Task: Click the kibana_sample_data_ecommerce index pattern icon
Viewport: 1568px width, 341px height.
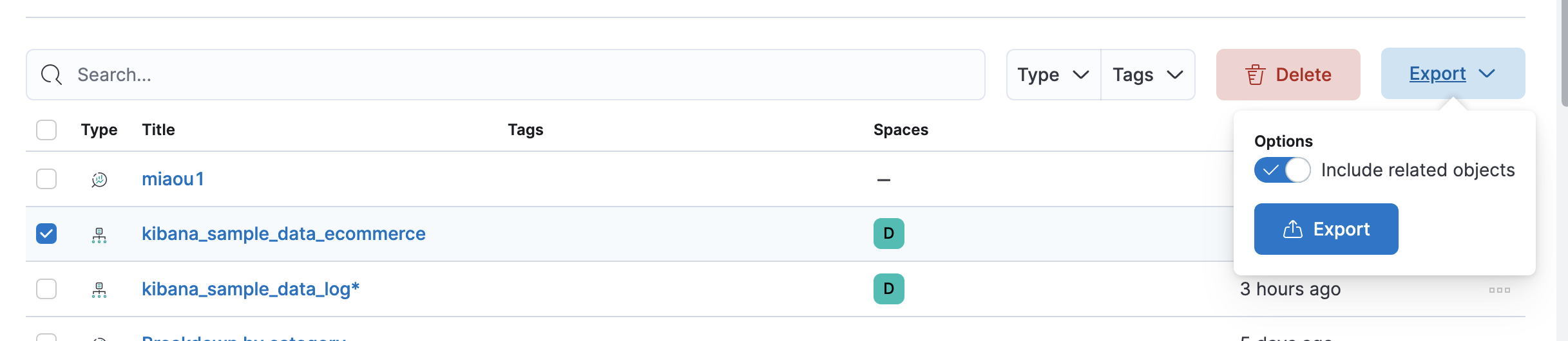Action: (99, 235)
